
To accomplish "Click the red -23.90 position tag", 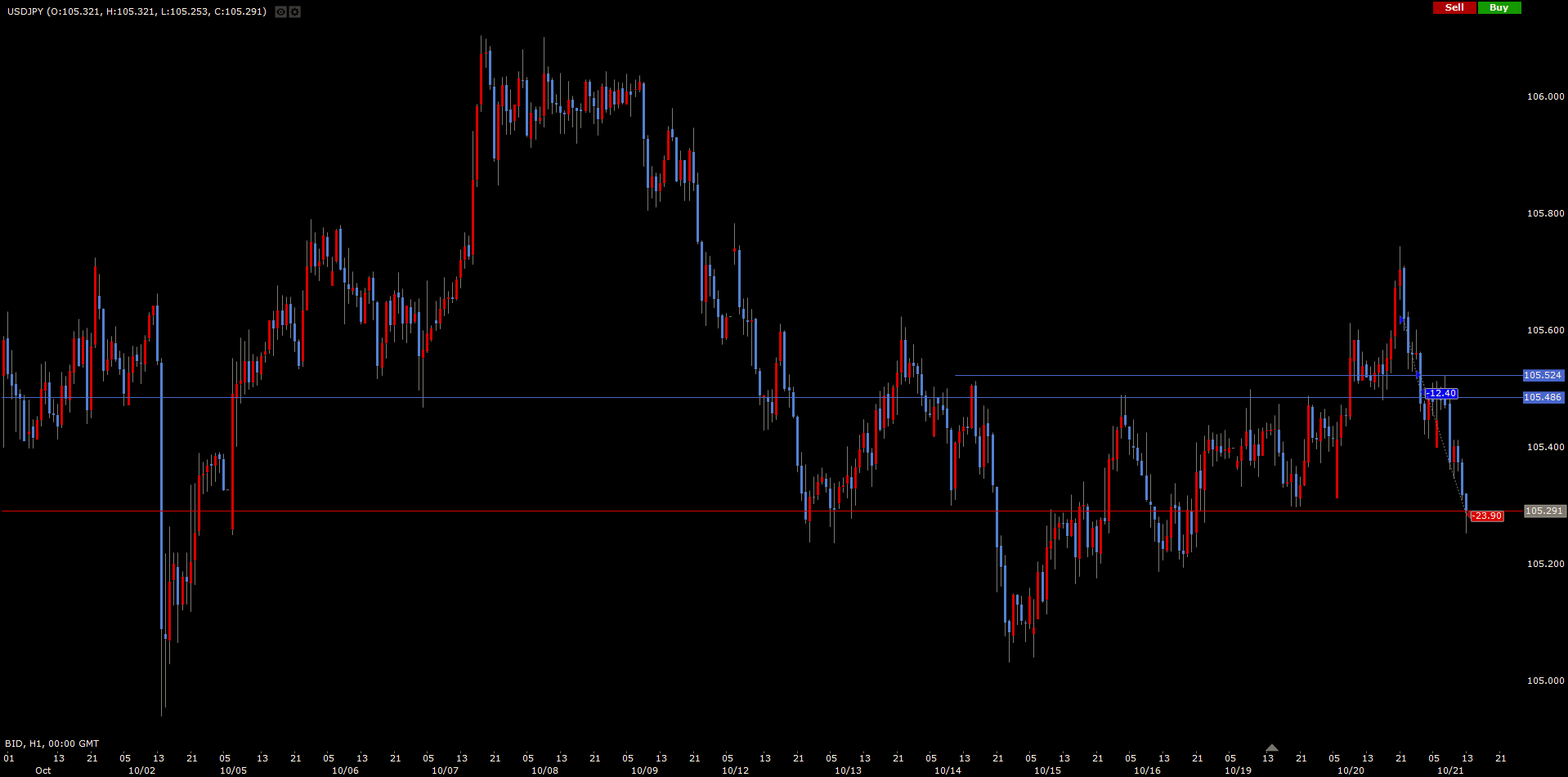I will (x=1486, y=516).
